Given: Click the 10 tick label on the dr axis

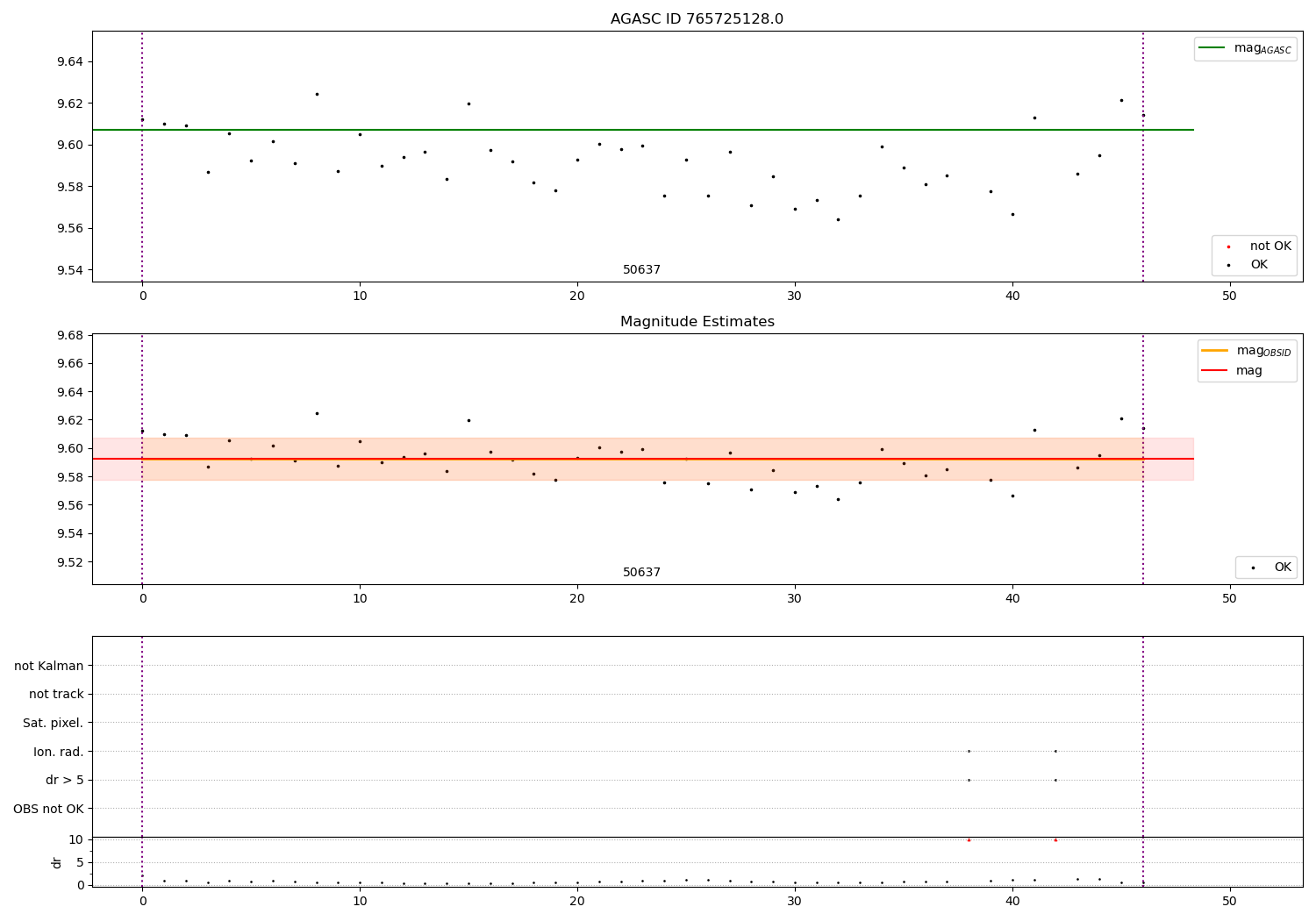Looking at the screenshot, I should tap(76, 839).
